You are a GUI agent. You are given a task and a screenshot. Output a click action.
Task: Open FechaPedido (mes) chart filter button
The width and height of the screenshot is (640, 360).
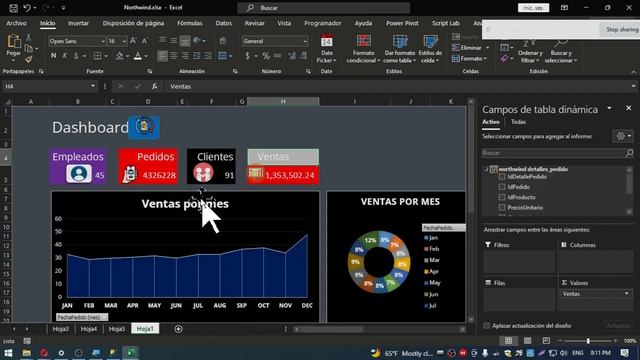click(82, 317)
